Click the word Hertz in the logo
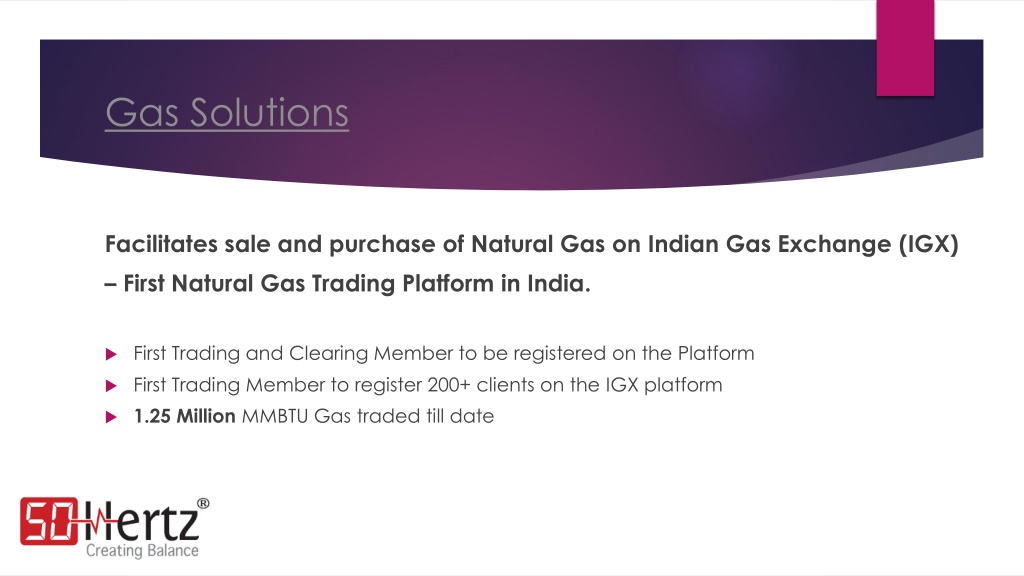 140,521
